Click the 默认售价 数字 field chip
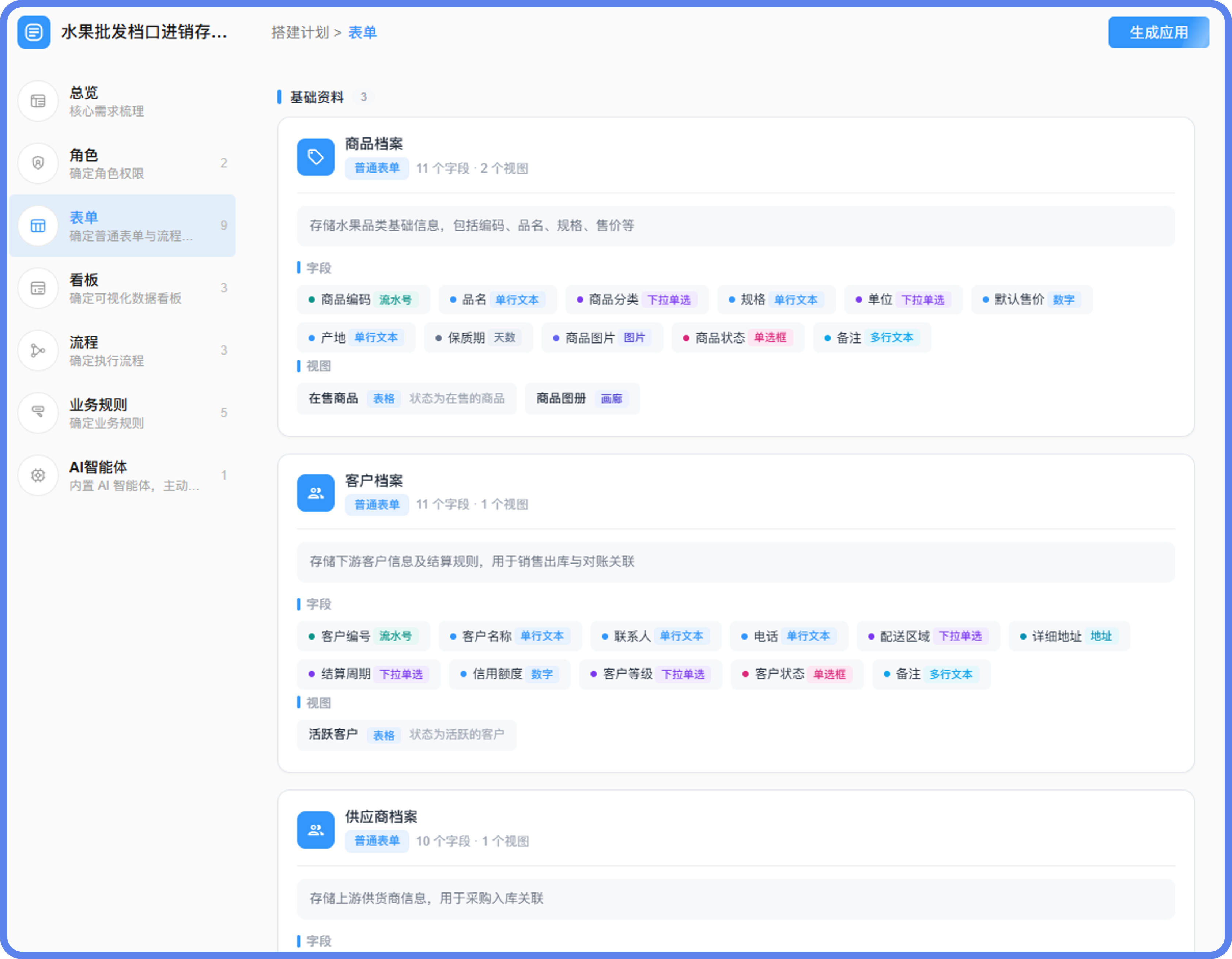1232x959 pixels. pos(1032,299)
